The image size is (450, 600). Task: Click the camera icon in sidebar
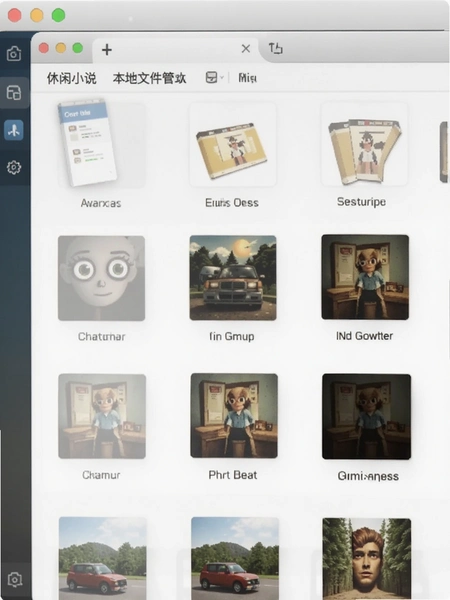pyautogui.click(x=14, y=54)
